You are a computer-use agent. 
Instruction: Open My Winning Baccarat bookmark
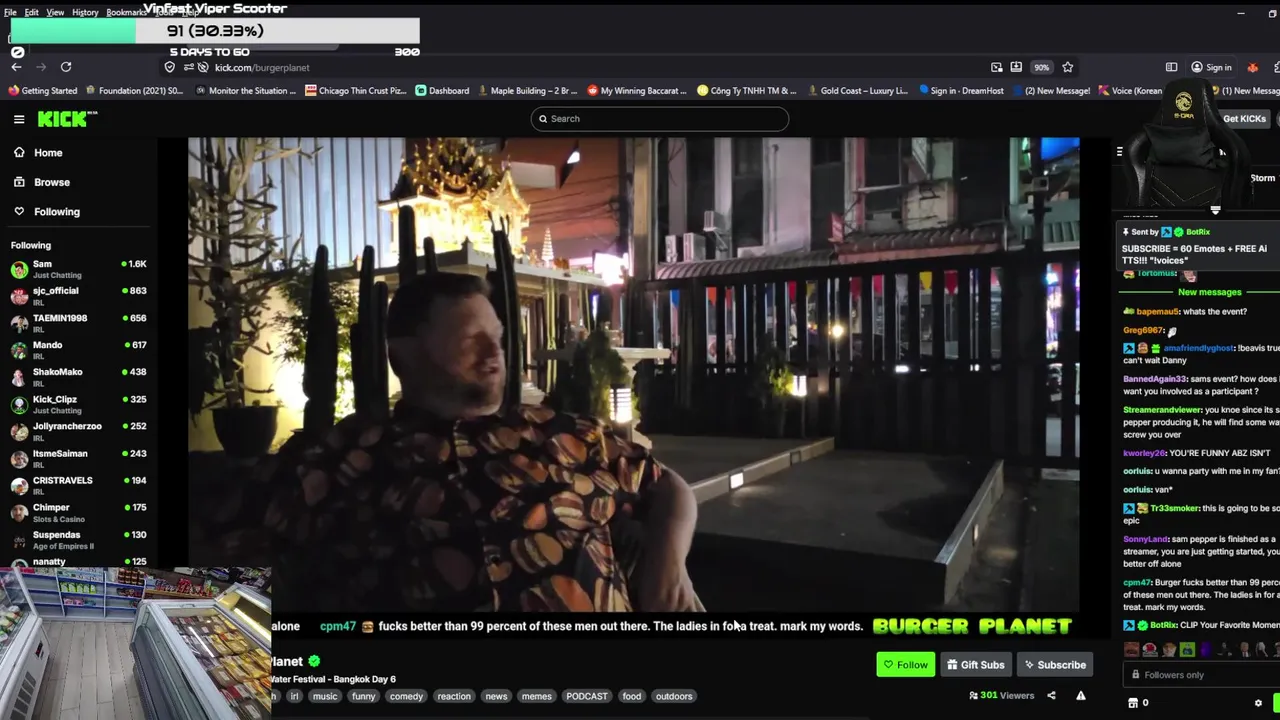tap(637, 91)
